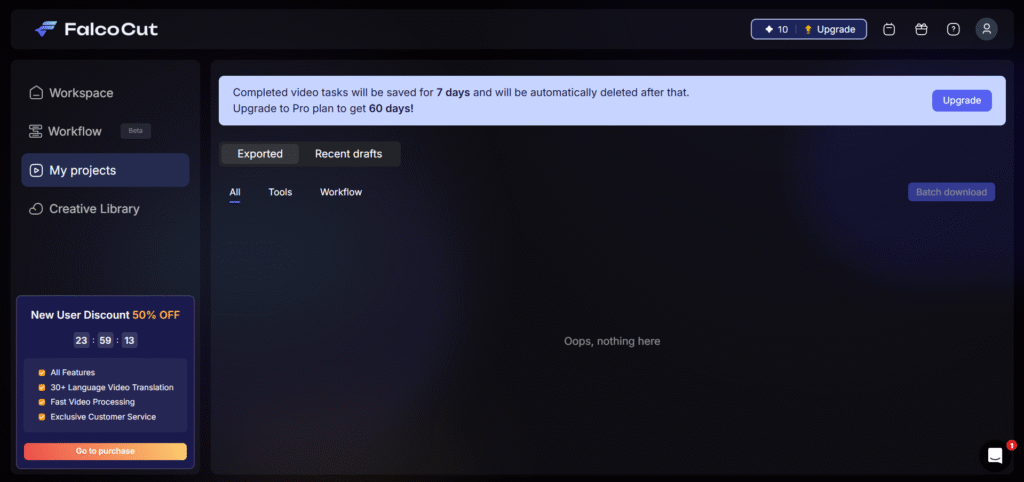Open the chat support bubble

point(995,455)
